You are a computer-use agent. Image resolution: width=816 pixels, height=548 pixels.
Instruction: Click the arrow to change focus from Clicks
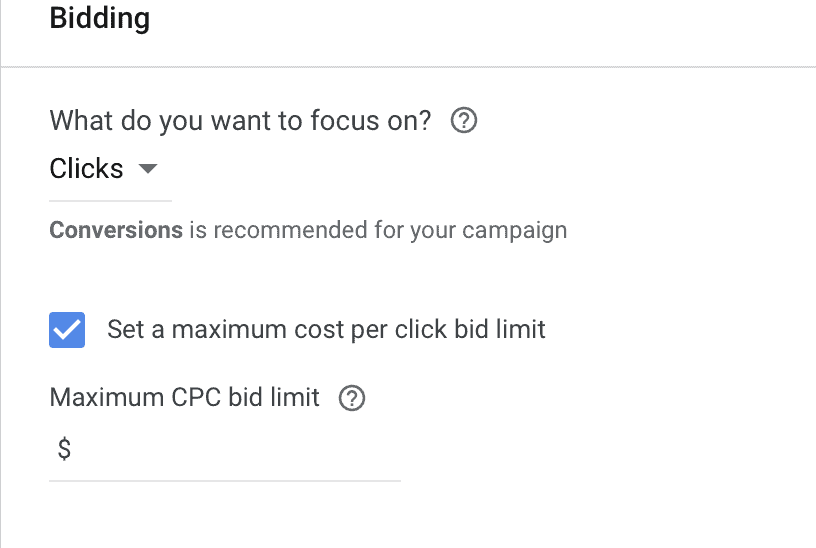click(x=148, y=169)
